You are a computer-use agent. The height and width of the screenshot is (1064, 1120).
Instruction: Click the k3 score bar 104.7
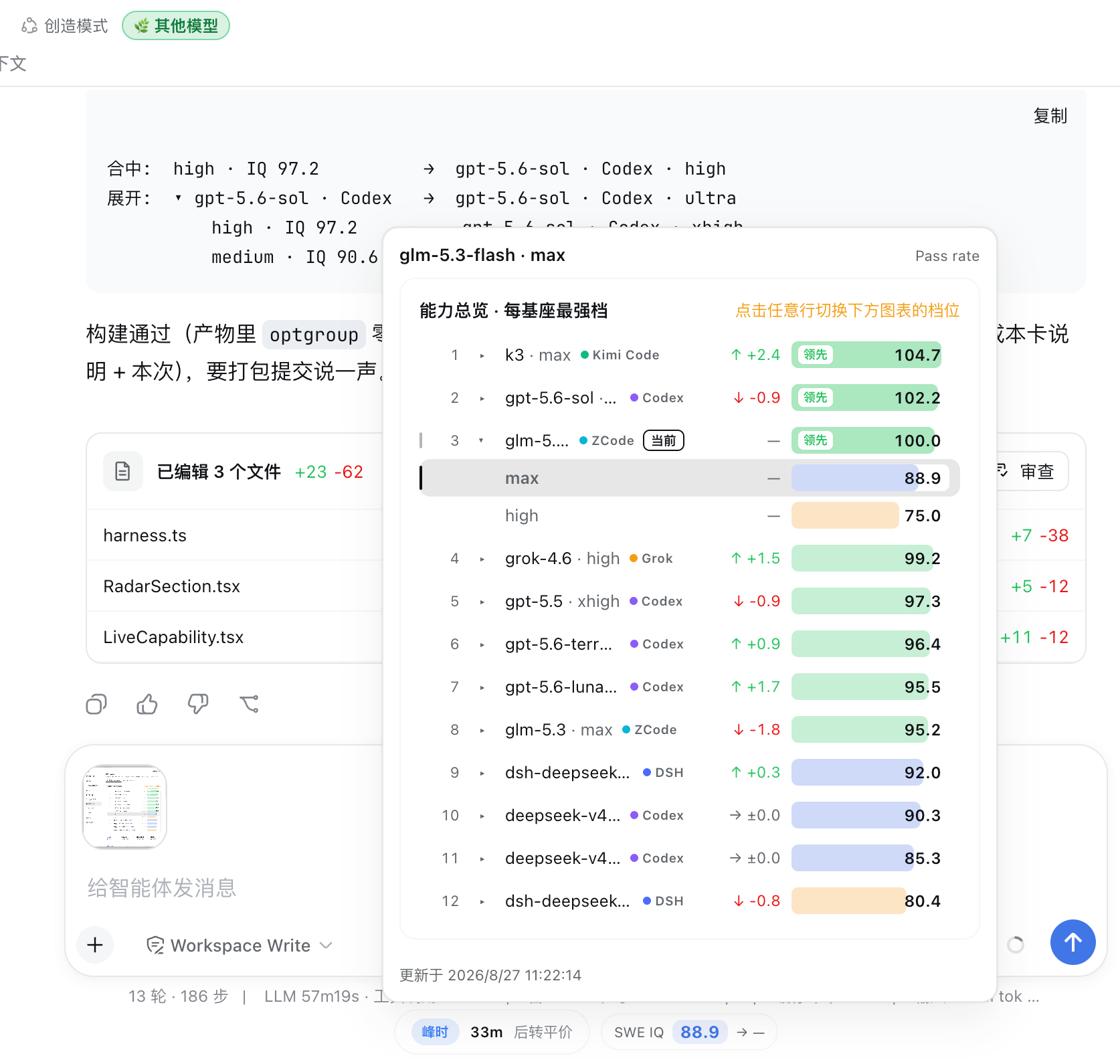tap(866, 355)
